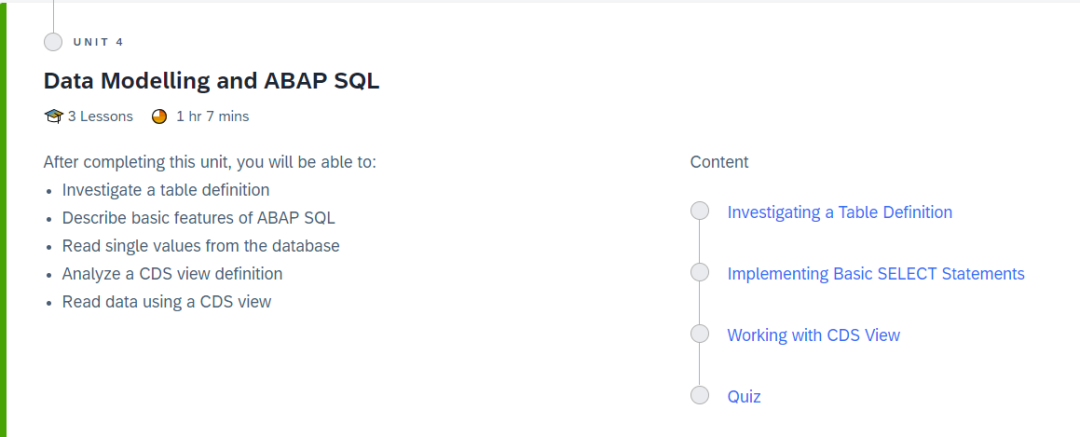Click the circle beside Working with CDS View
Viewport: 1080px width, 437px height.
point(700,334)
